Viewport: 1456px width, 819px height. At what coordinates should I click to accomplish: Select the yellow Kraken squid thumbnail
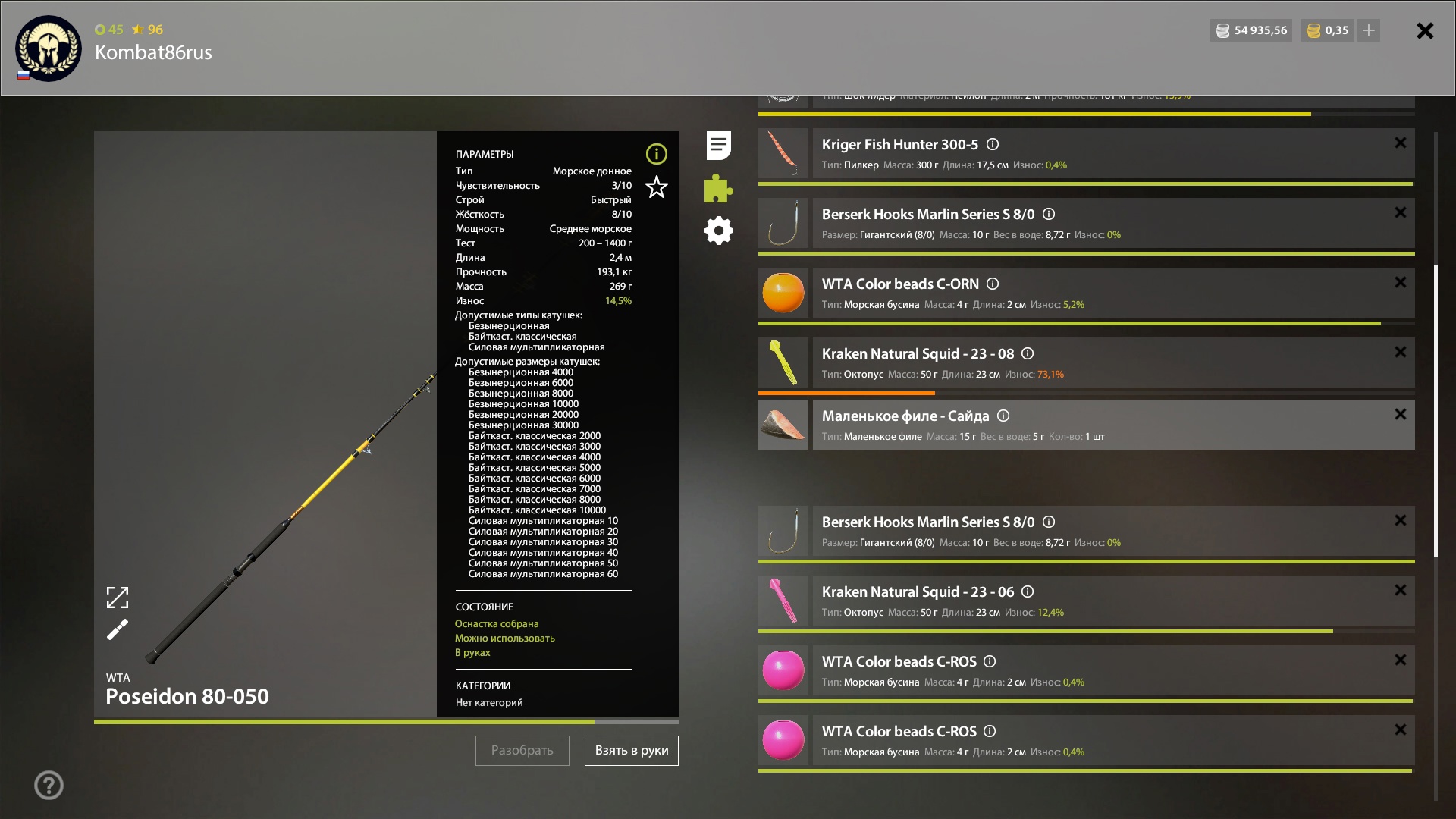click(x=783, y=362)
